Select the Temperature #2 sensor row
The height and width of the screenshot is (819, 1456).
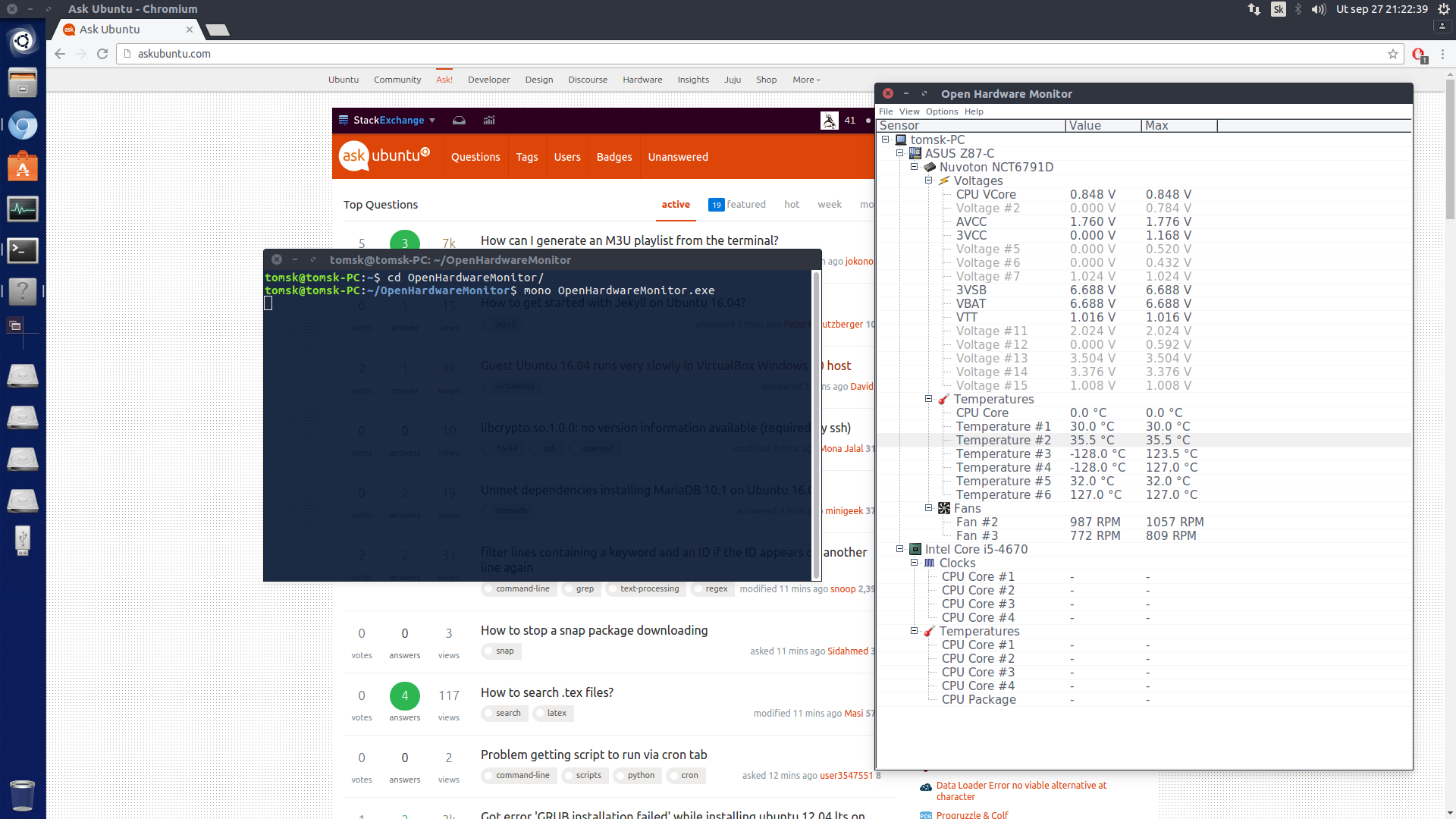[x=1003, y=440]
